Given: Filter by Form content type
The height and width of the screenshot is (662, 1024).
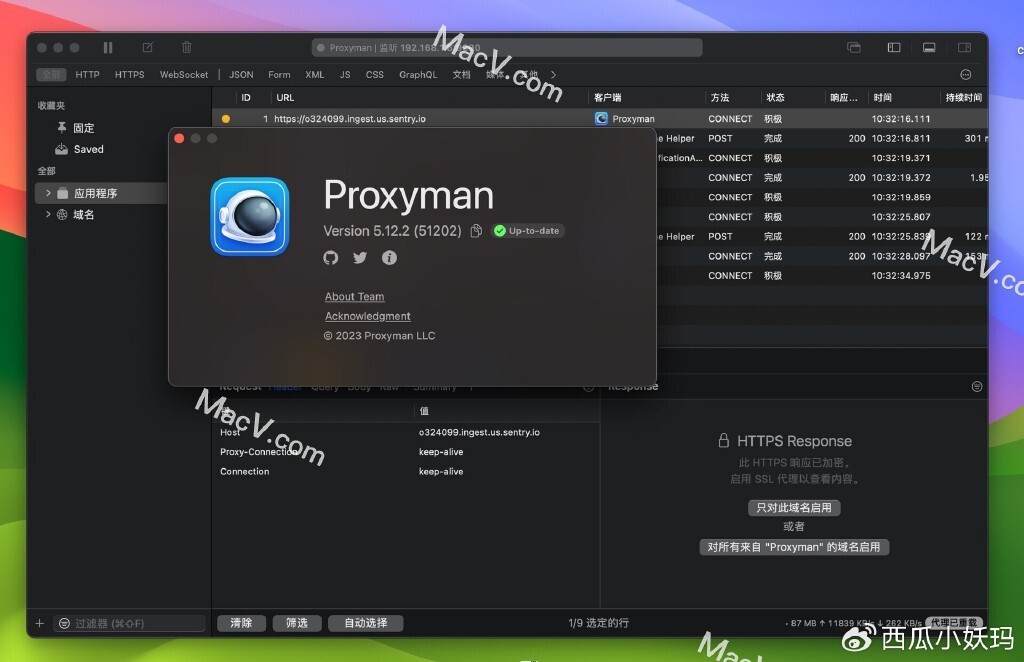Looking at the screenshot, I should click(279, 74).
